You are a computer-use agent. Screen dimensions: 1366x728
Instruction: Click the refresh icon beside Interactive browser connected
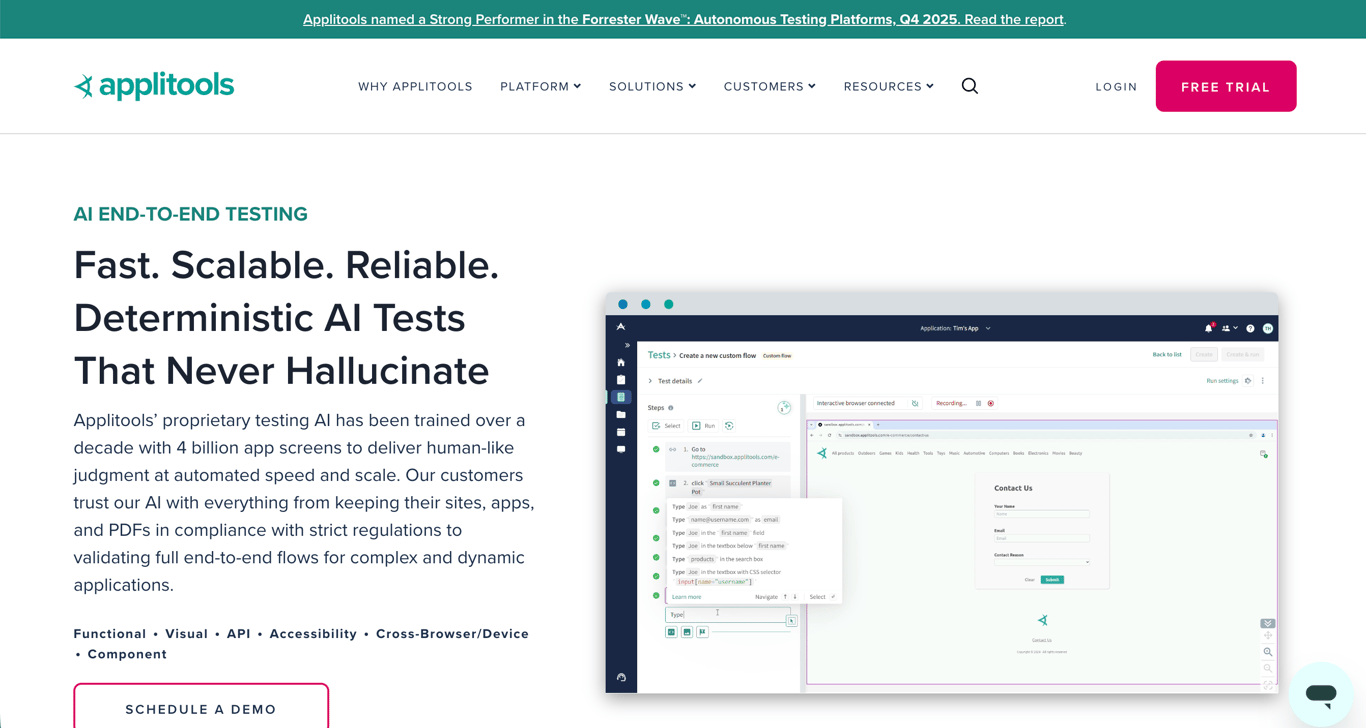point(914,403)
